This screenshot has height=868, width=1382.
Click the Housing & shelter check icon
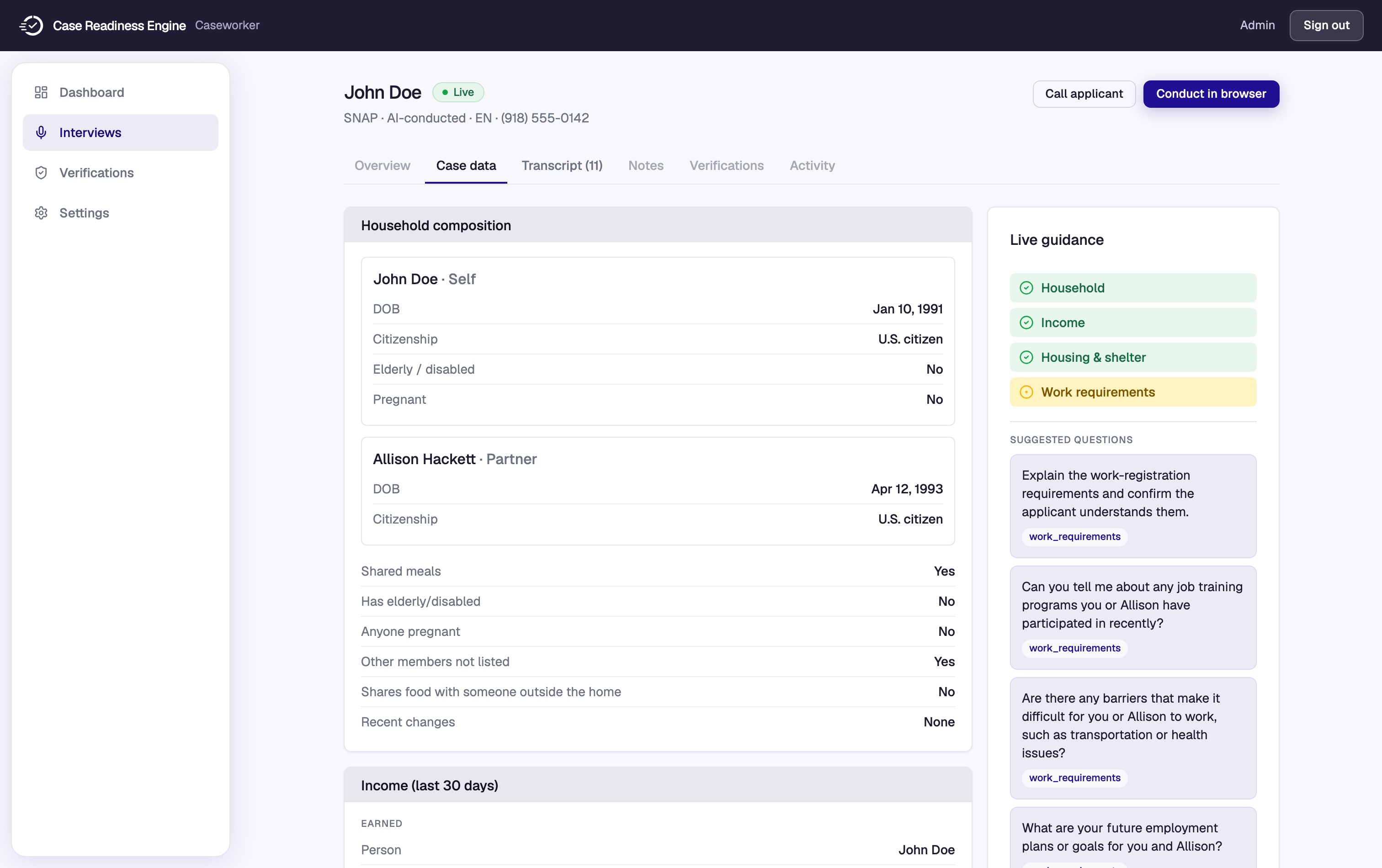(x=1026, y=357)
